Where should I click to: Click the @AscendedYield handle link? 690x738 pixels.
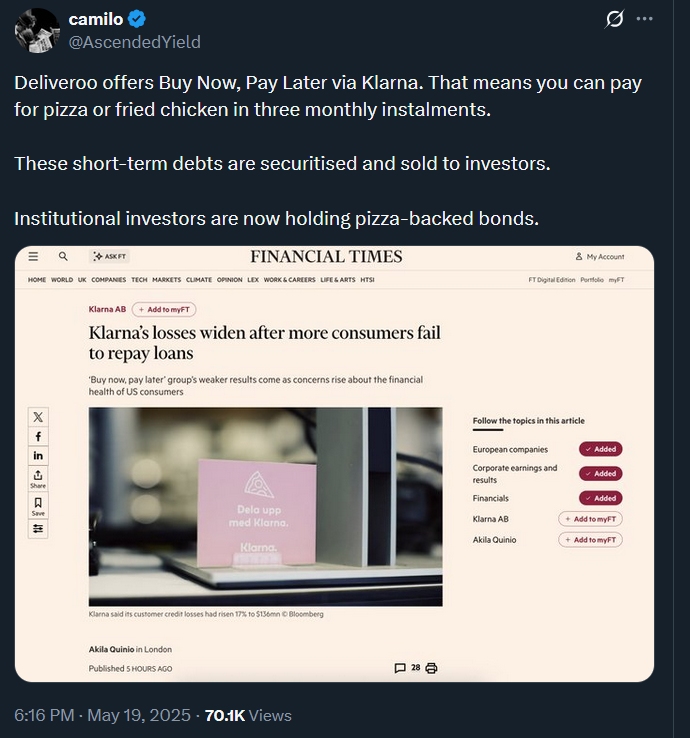click(x=135, y=42)
